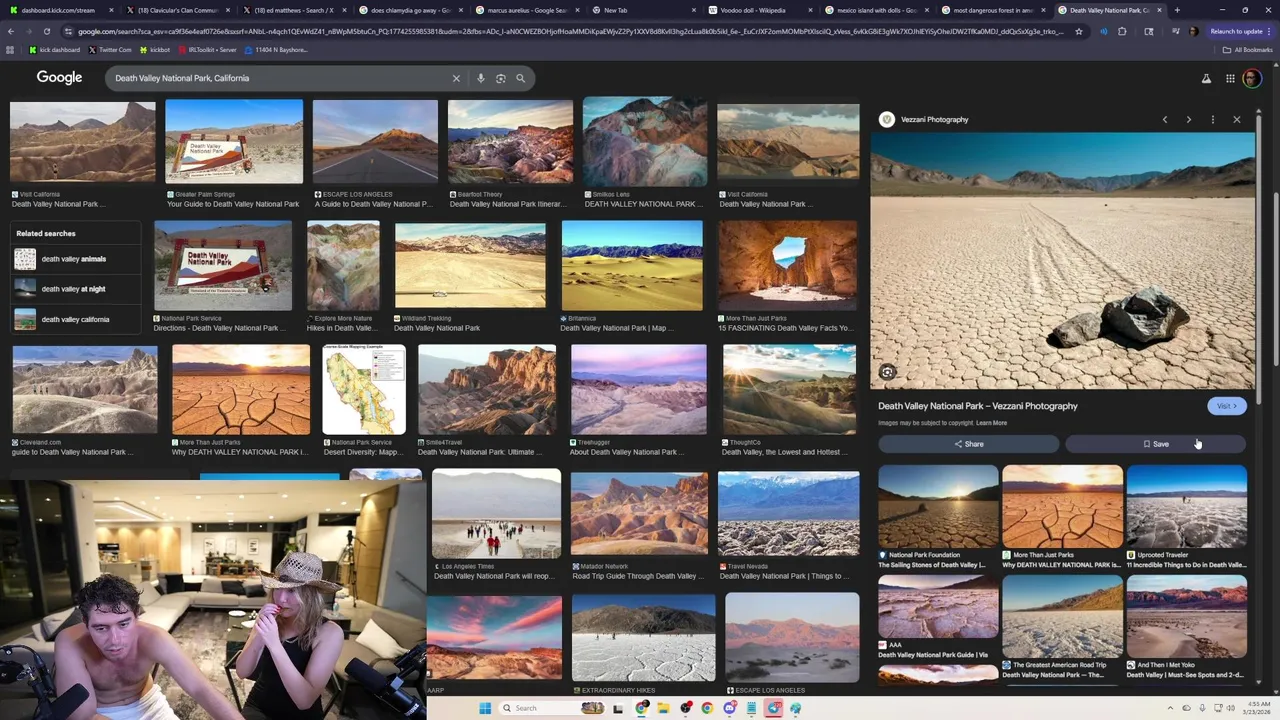Image resolution: width=1280 pixels, height=720 pixels.
Task: Open National Park Foundation Sailing Stones thumbnail
Action: coord(938,506)
